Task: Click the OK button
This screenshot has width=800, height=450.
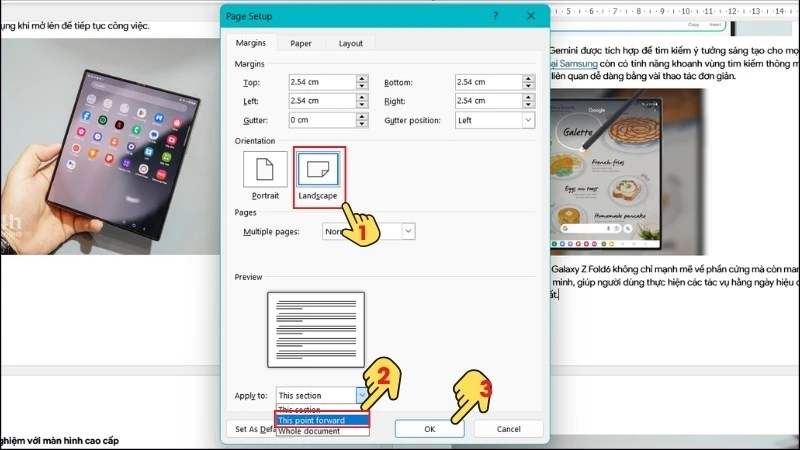Action: pyautogui.click(x=430, y=429)
